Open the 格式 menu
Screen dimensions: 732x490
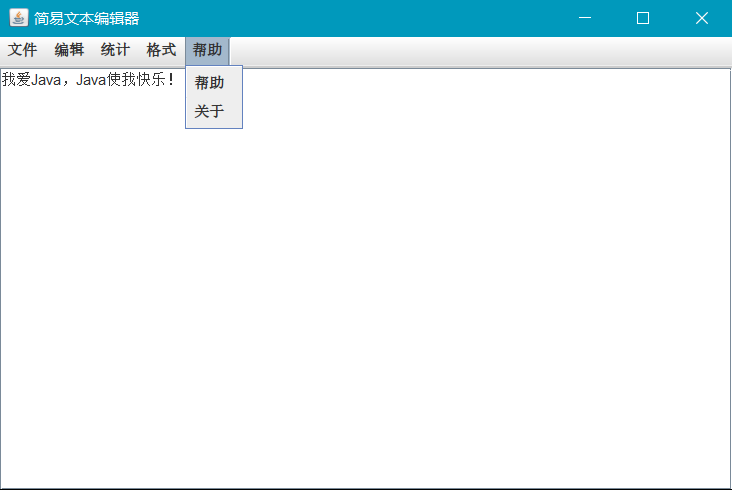(x=161, y=50)
